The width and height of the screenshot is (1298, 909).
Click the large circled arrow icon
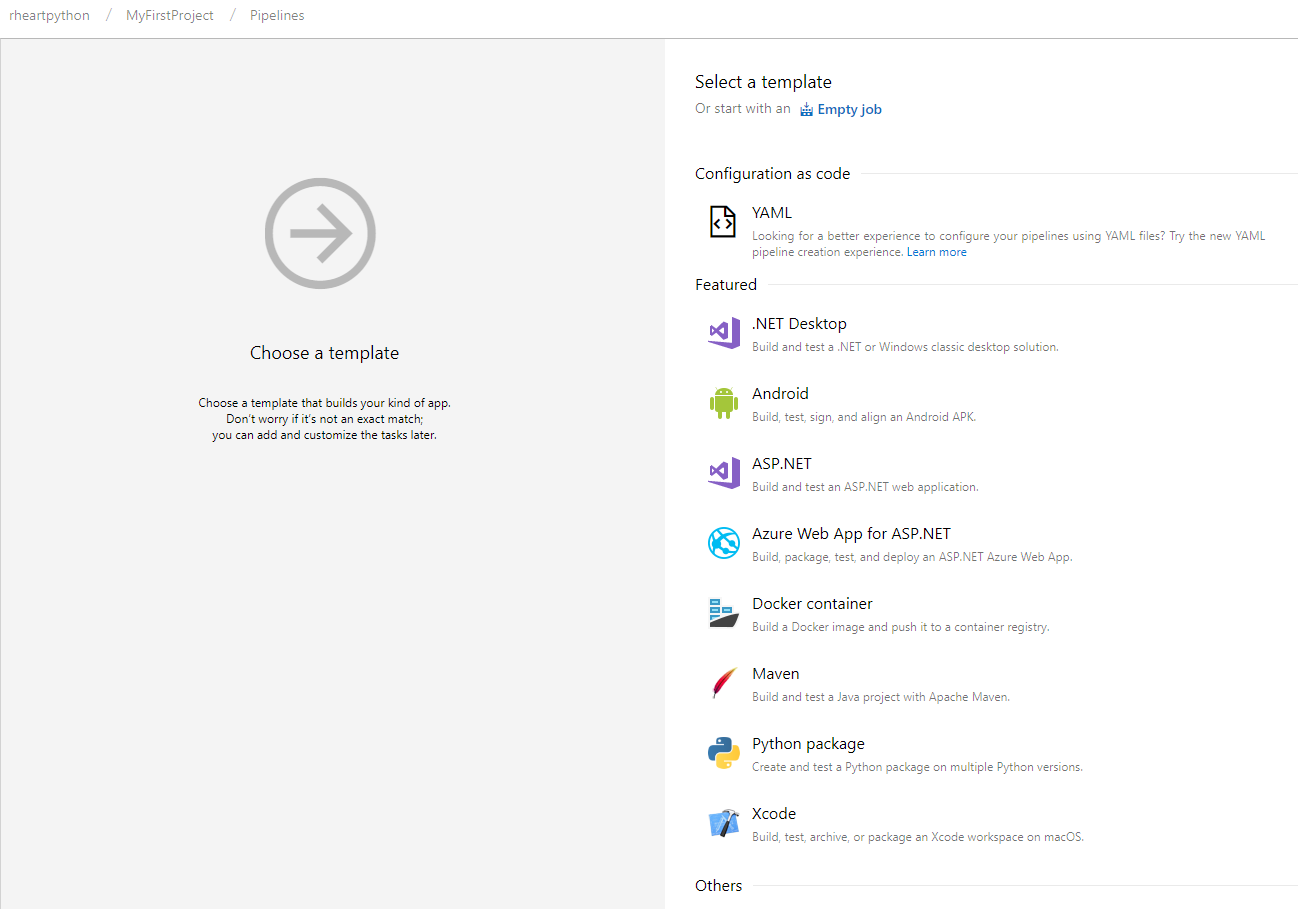pyautogui.click(x=320, y=233)
